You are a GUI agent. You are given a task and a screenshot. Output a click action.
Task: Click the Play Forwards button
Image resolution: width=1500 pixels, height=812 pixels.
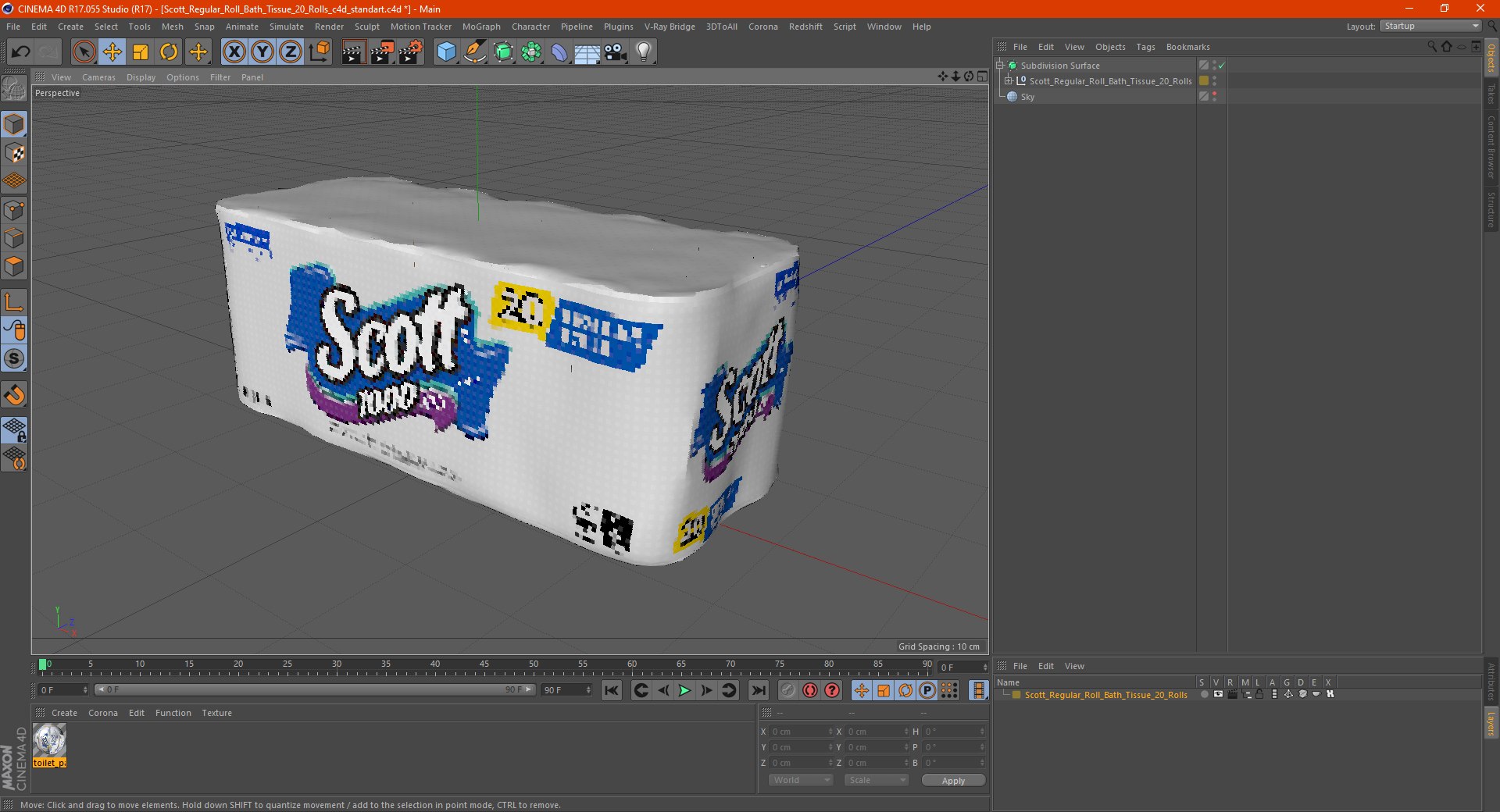(684, 690)
